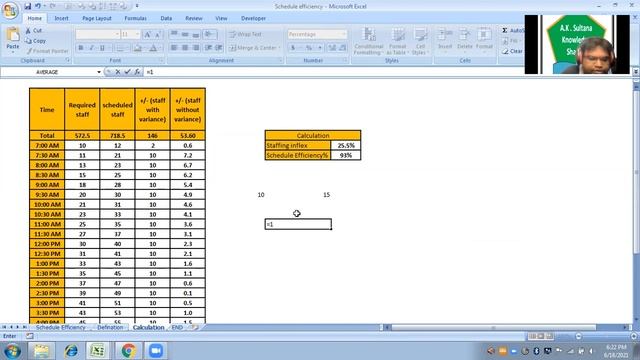The image size is (640, 360).
Task: Open Zoom from the taskbar
Action: (156, 351)
